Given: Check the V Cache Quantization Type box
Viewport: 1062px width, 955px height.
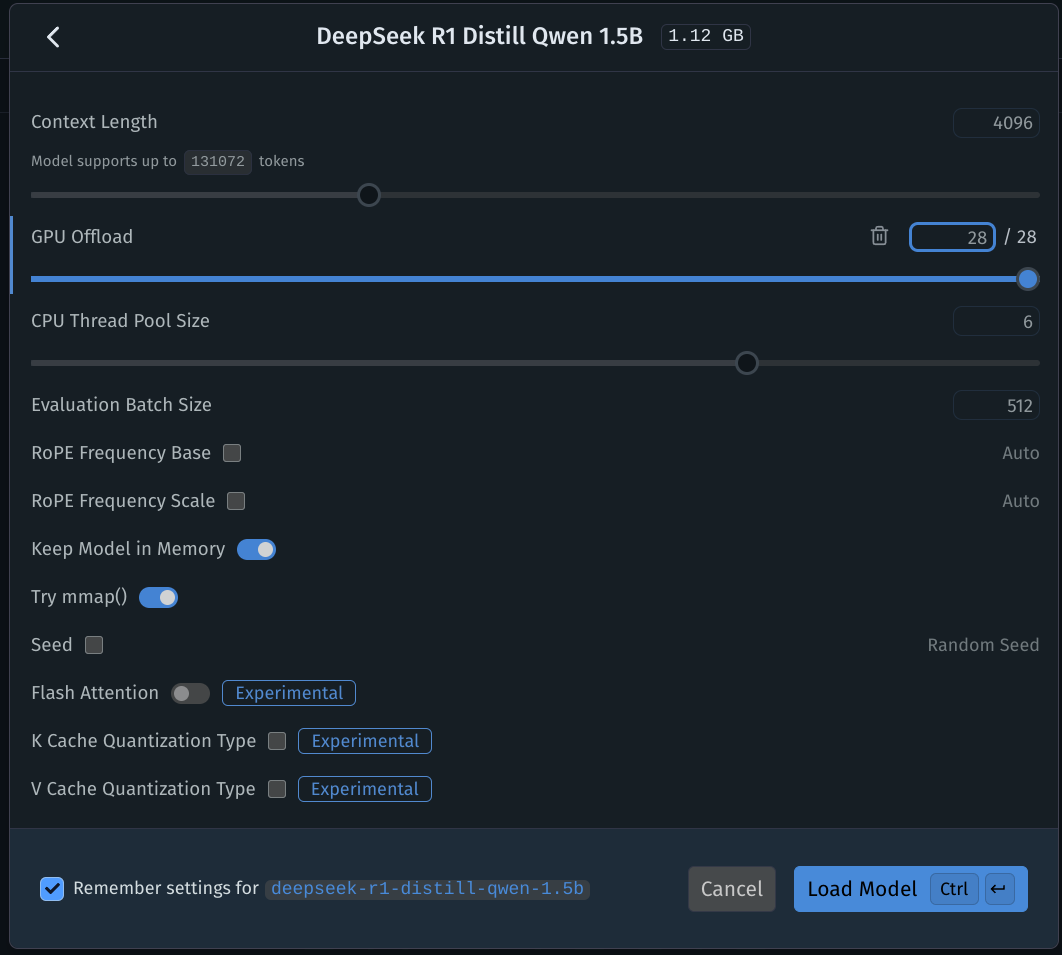Looking at the screenshot, I should pos(277,789).
